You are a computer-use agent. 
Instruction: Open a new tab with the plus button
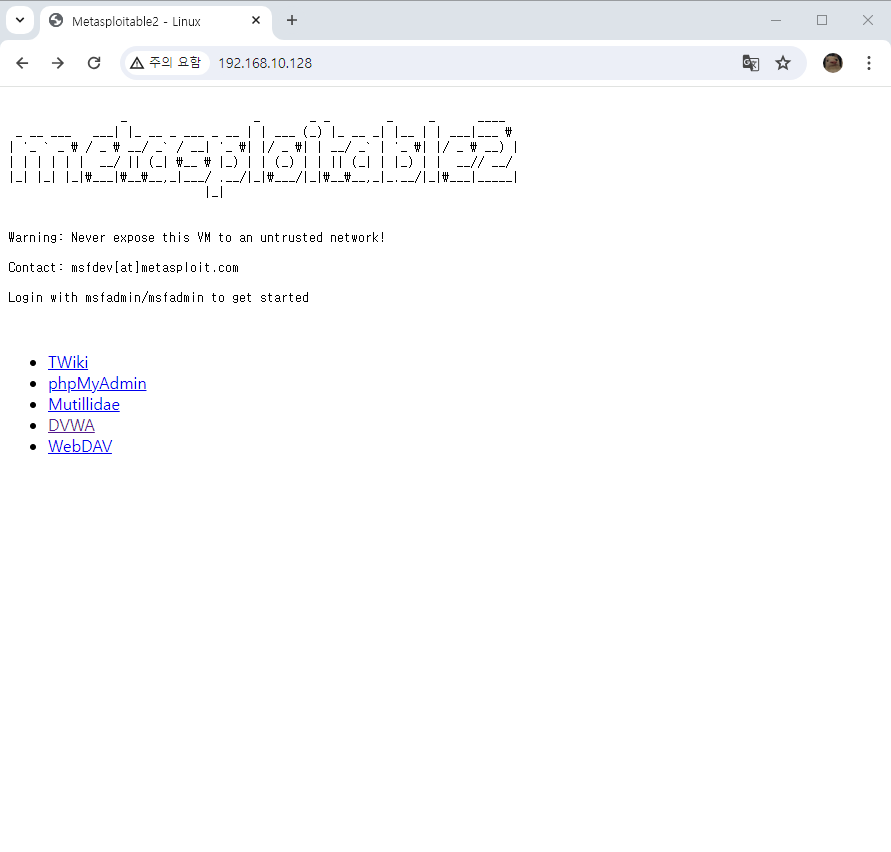292,20
